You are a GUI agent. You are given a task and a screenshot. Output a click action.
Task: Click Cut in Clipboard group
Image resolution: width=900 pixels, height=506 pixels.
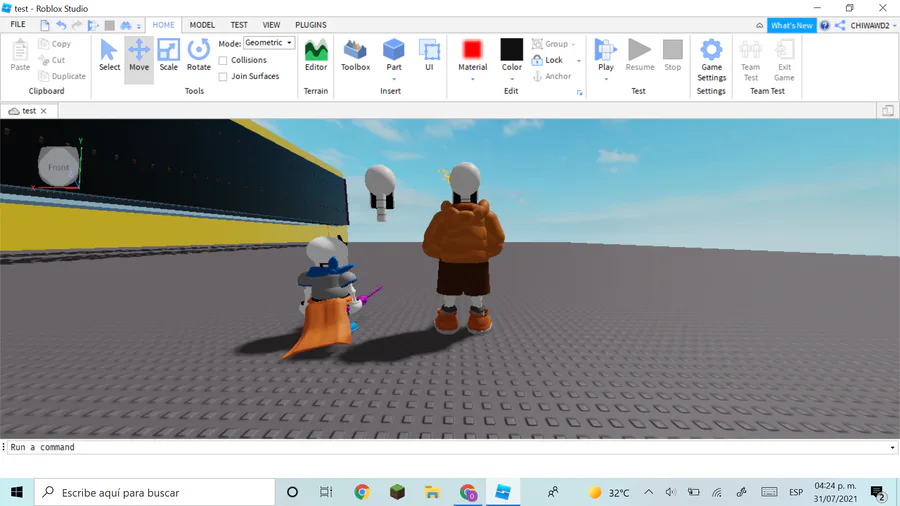pos(52,60)
